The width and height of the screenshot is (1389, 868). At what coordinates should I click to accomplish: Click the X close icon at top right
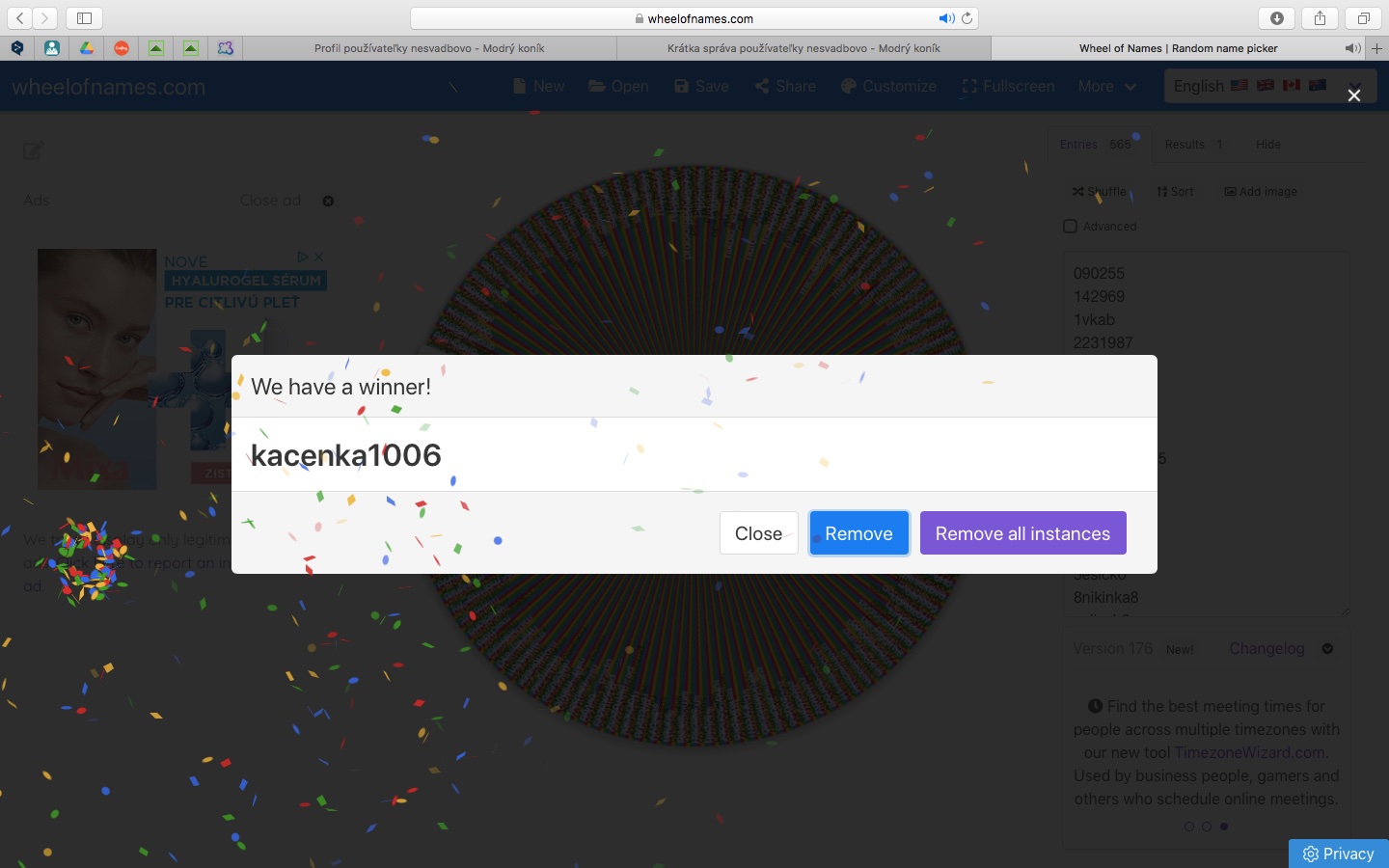tap(1354, 95)
